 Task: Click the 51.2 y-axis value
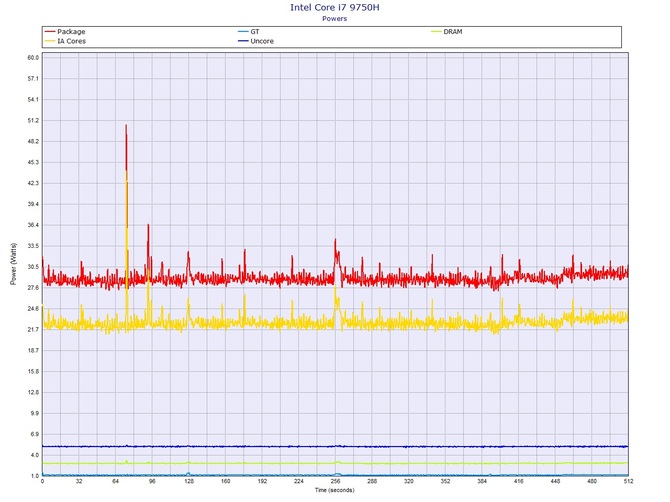pos(33,120)
